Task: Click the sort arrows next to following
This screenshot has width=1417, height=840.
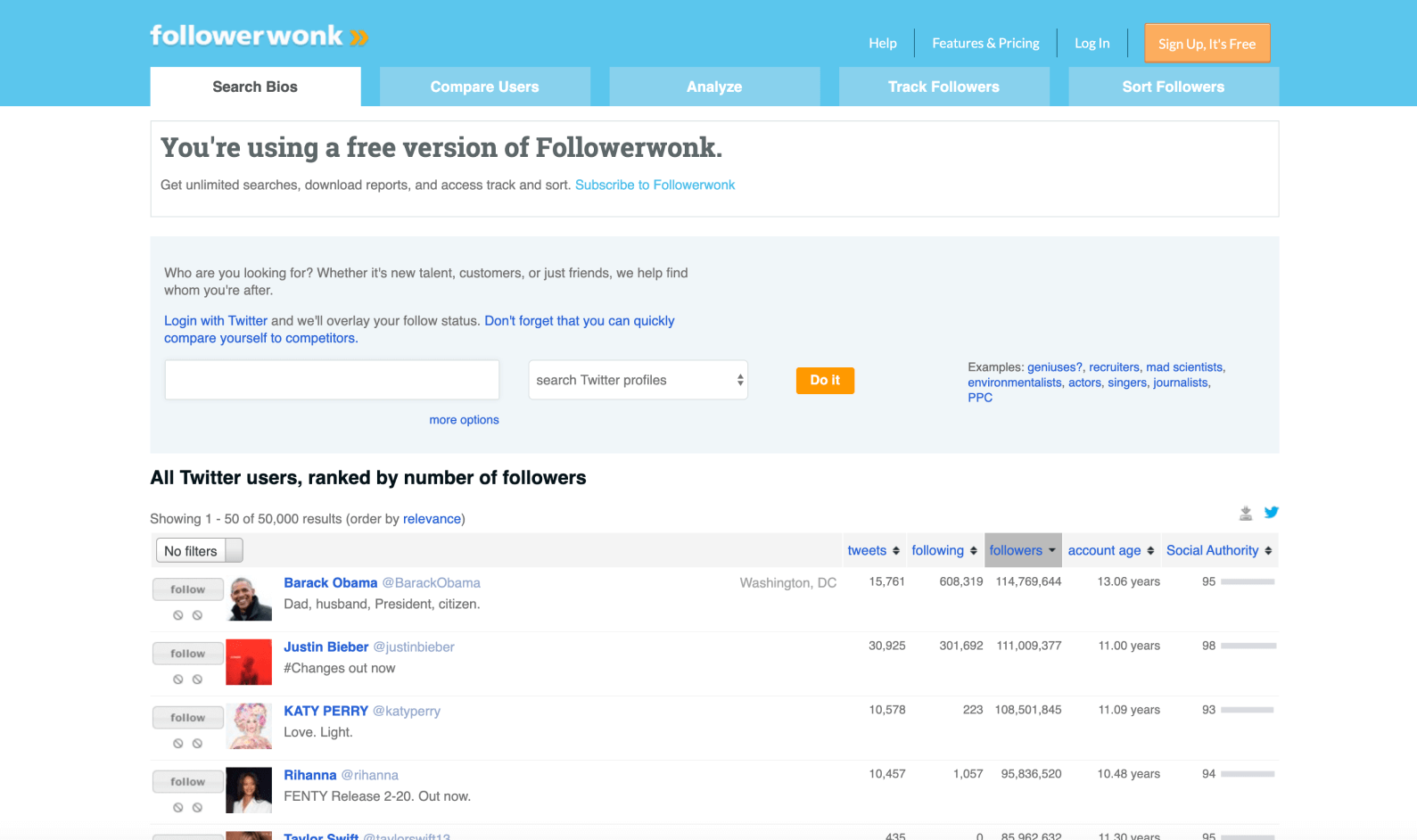Action: coord(974,551)
